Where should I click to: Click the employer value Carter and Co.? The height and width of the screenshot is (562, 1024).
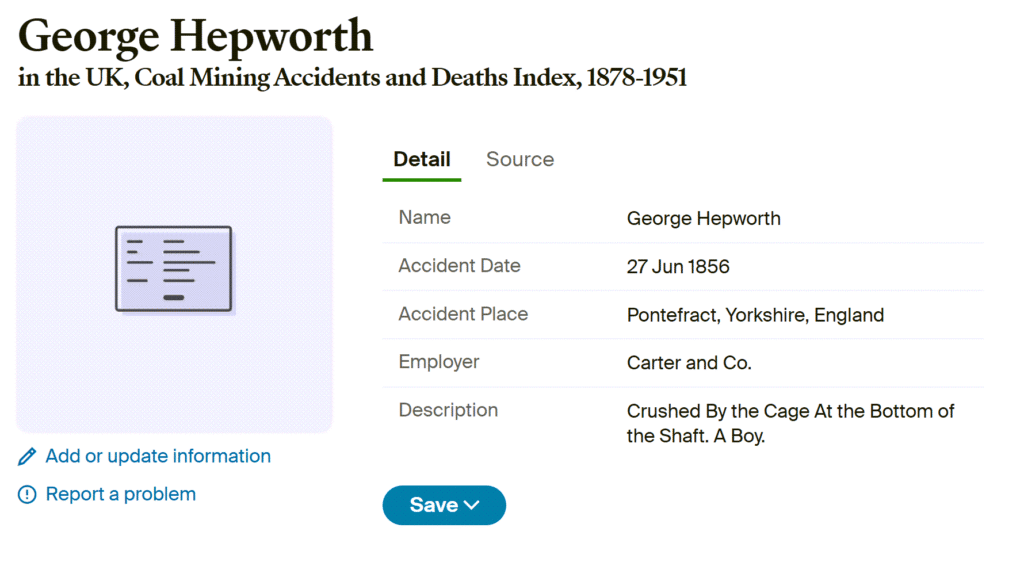[689, 363]
